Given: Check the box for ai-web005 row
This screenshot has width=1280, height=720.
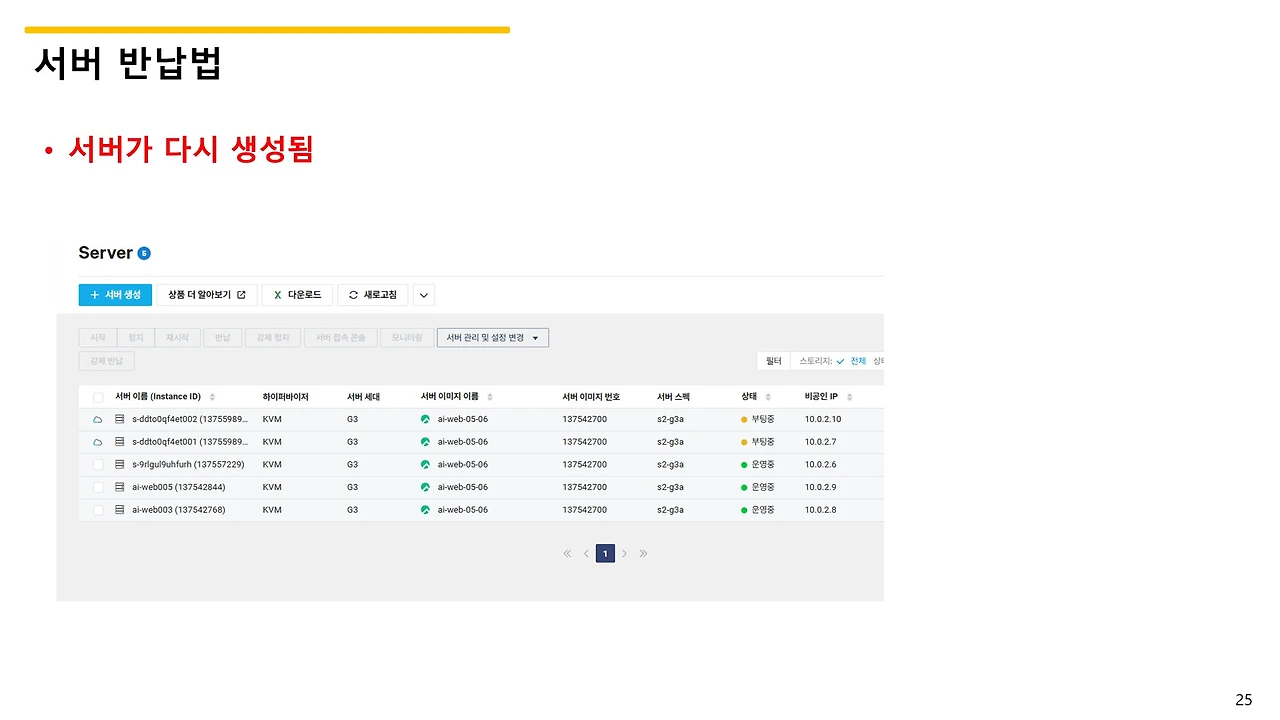Looking at the screenshot, I should point(98,487).
